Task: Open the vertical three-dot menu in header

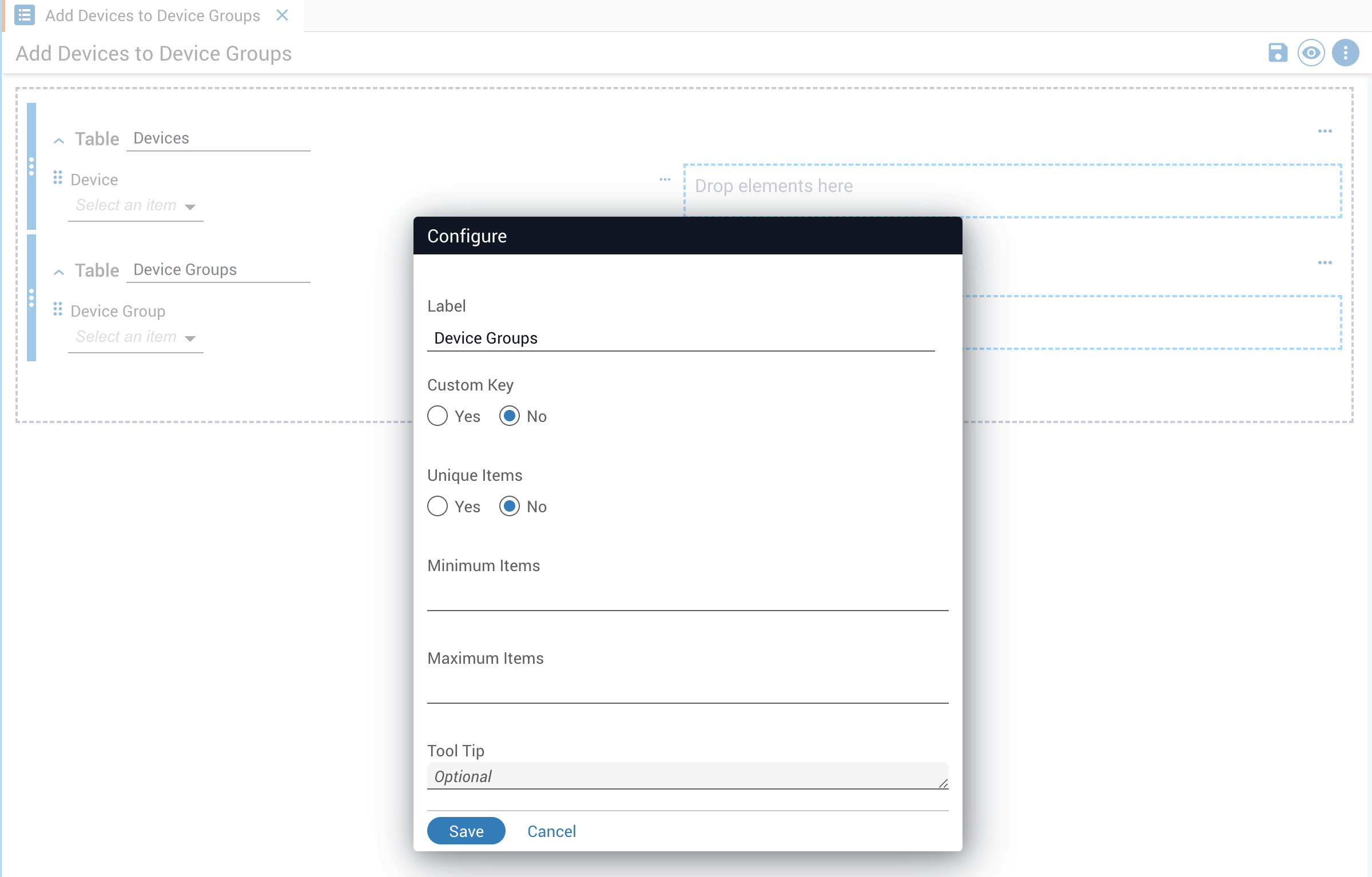Action: [x=1345, y=53]
